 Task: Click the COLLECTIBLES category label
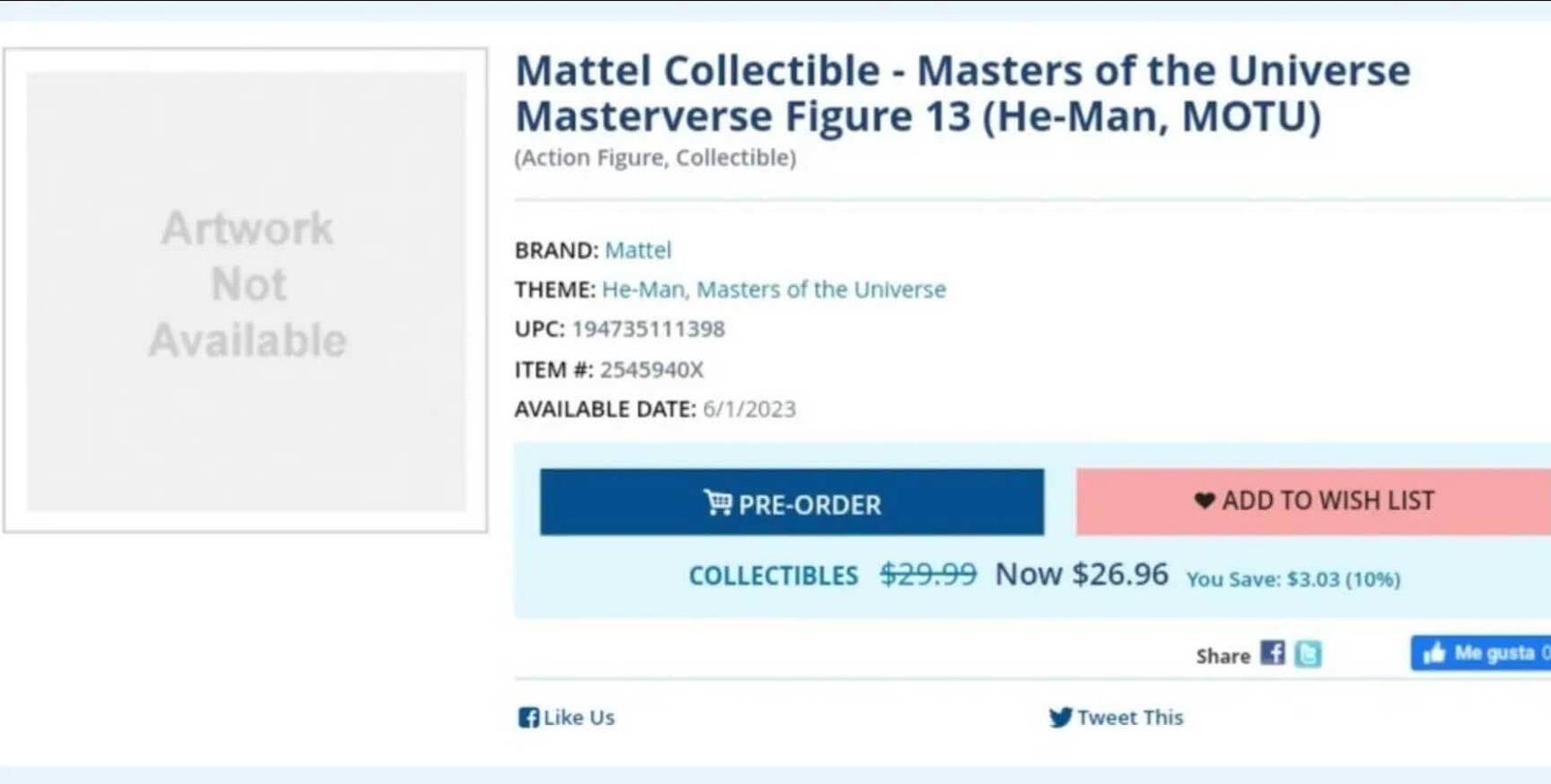pos(773,577)
